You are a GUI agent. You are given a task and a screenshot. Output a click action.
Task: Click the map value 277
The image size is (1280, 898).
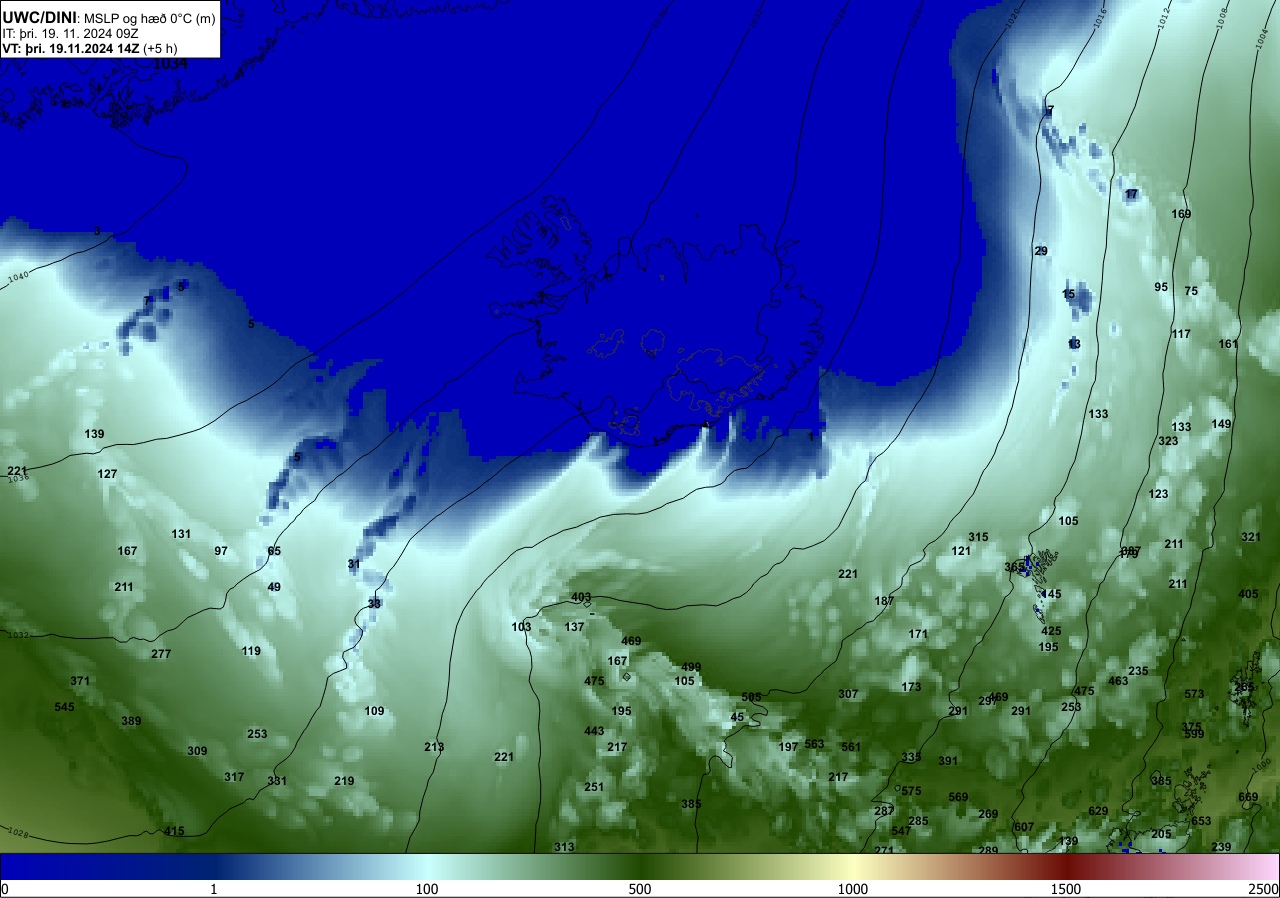coord(161,654)
